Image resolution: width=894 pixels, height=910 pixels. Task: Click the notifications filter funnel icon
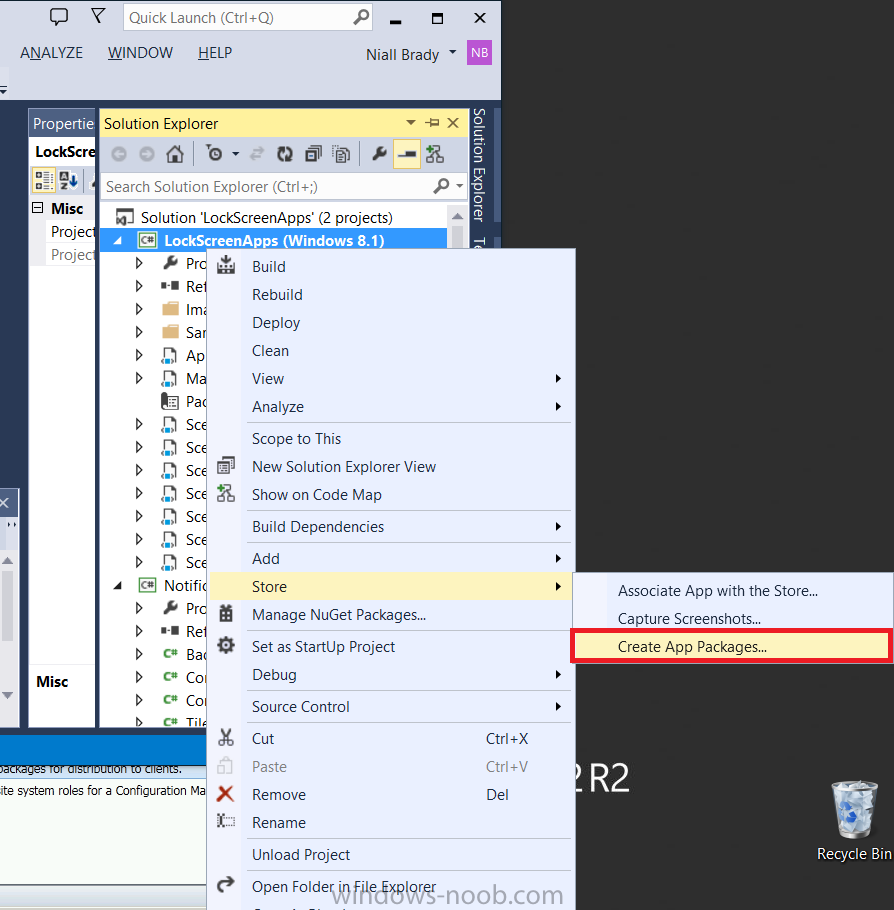[98, 16]
